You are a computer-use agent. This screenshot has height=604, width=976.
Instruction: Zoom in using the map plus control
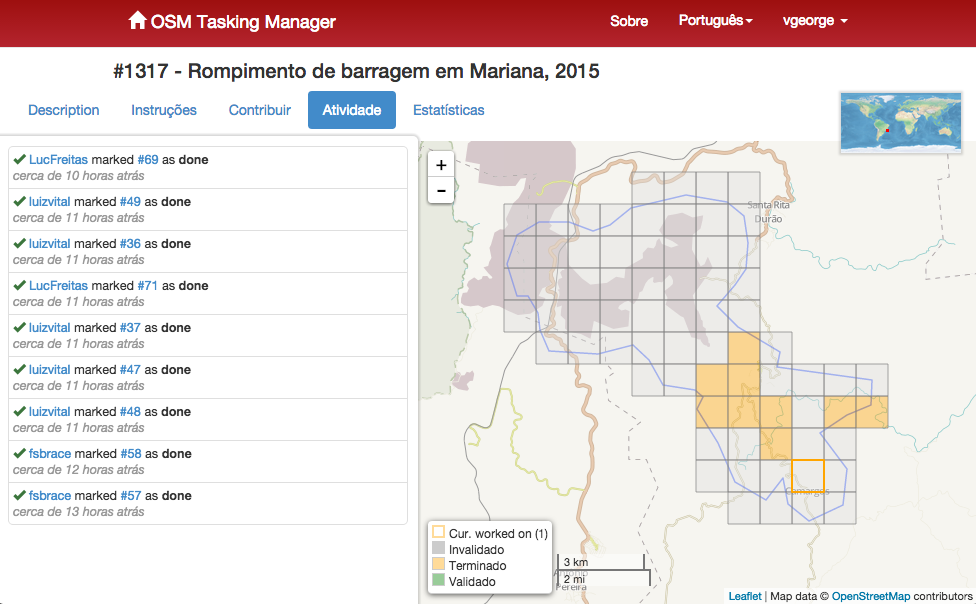(x=440, y=163)
